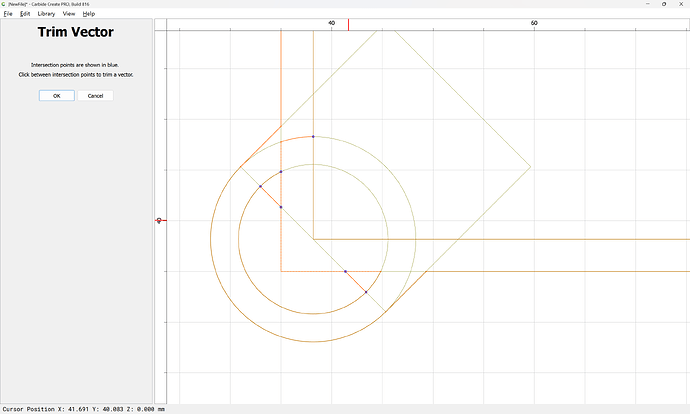Click the red cursor marker on left ruler
This screenshot has width=690, height=414.
[x=161, y=220]
